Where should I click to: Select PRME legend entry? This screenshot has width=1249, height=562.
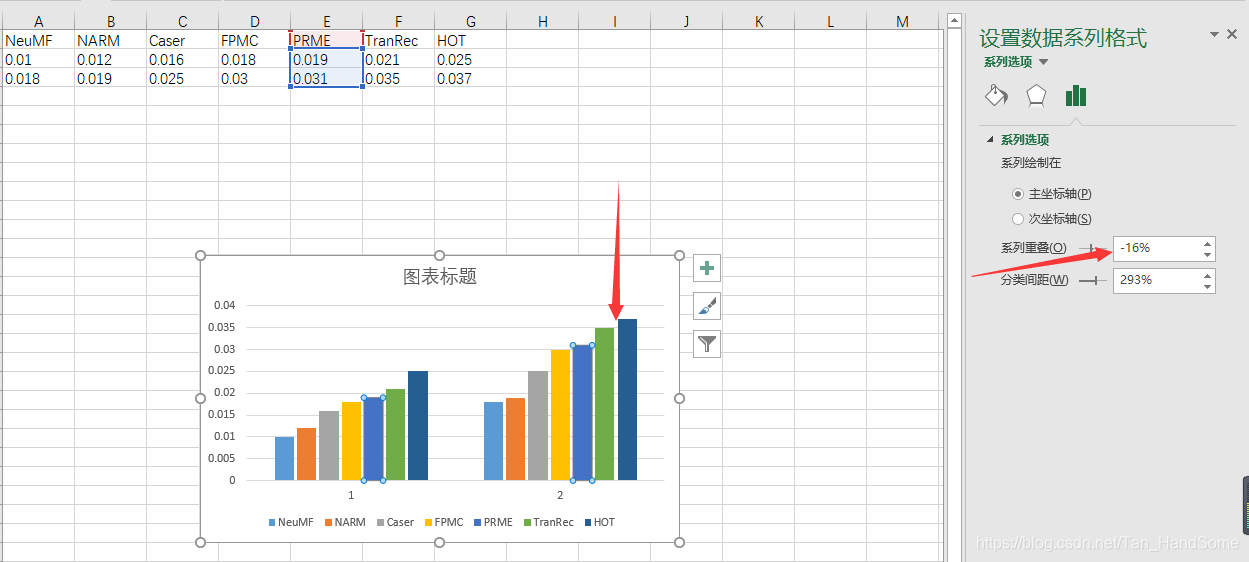[492, 522]
